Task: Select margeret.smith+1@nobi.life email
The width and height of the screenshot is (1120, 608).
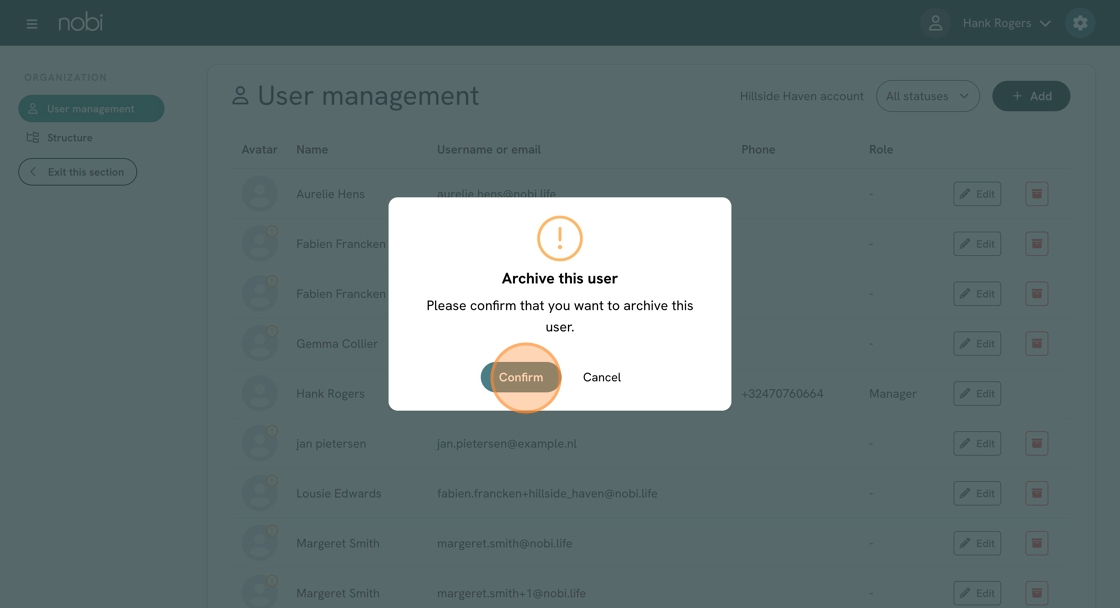Action: (x=511, y=593)
